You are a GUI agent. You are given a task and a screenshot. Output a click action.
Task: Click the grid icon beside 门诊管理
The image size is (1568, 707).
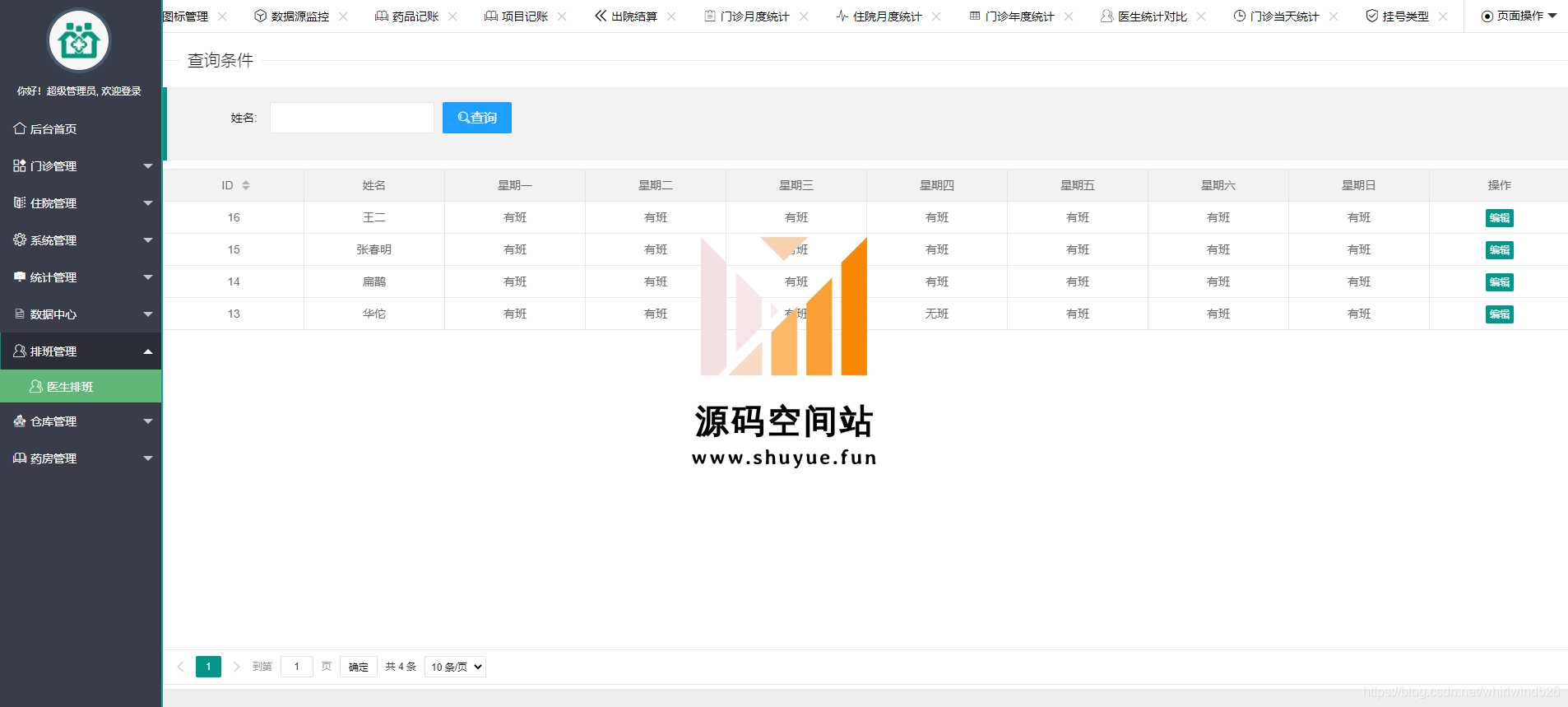click(x=20, y=165)
